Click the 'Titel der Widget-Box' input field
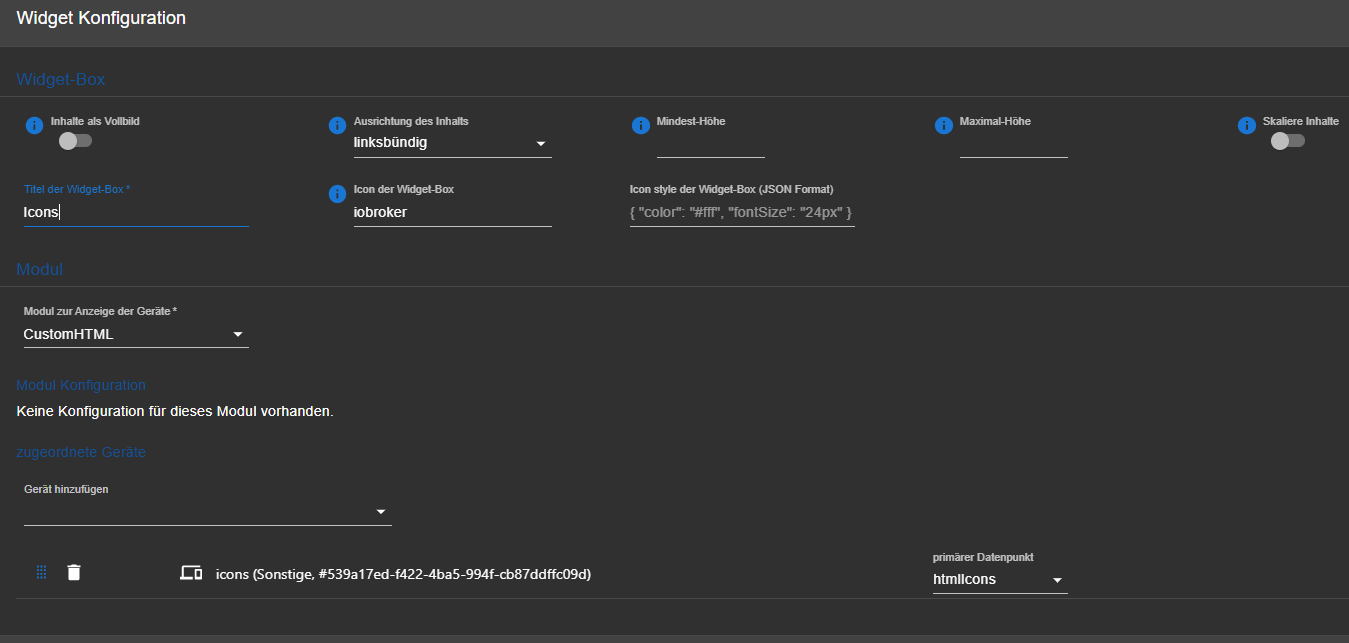1349x643 pixels. pyautogui.click(x=136, y=212)
